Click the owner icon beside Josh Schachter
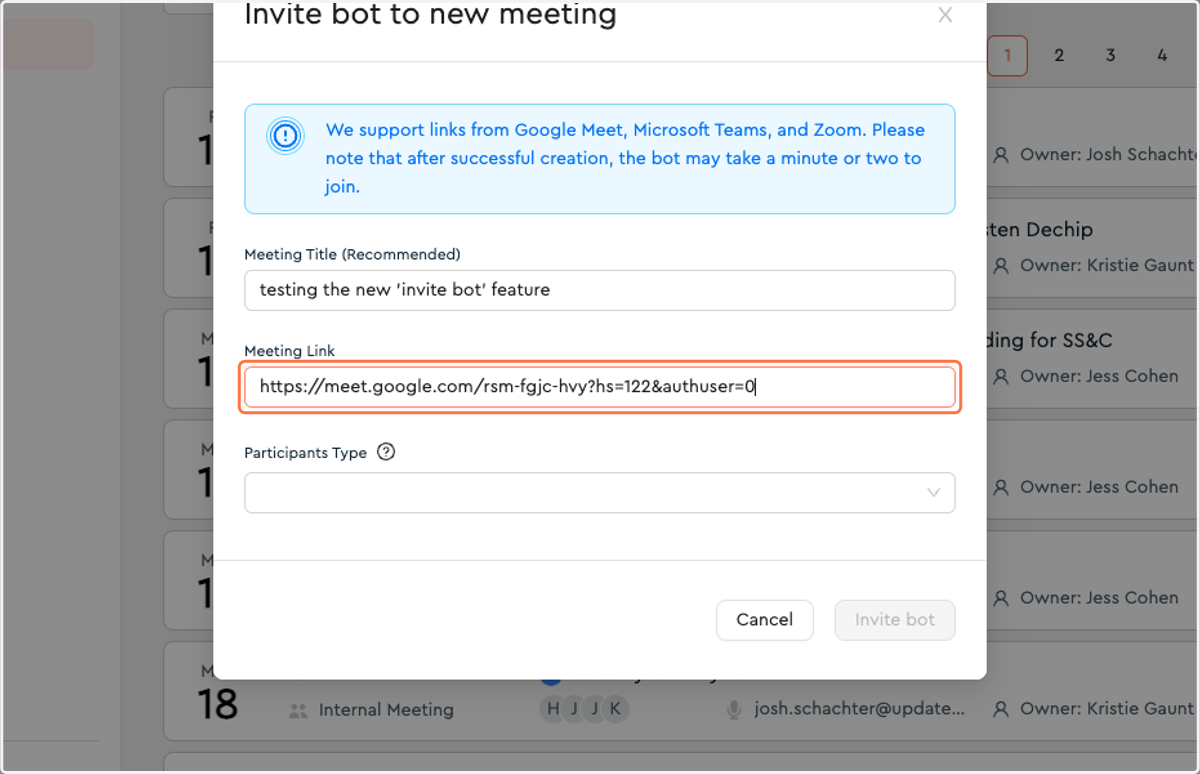 [x=1001, y=155]
